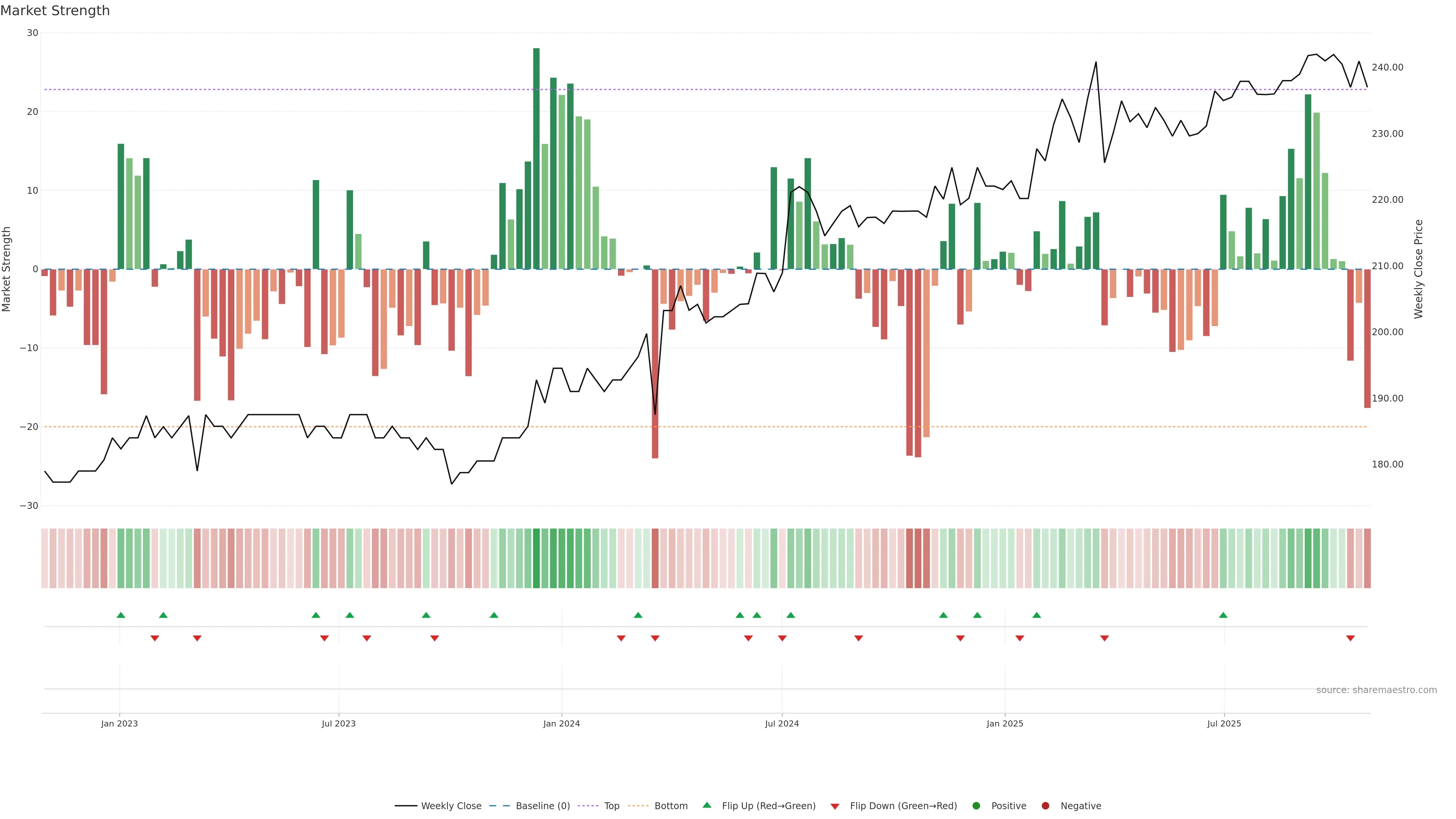The image size is (1456, 819).
Task: Click darkest green heat strip cell
Action: click(x=536, y=559)
